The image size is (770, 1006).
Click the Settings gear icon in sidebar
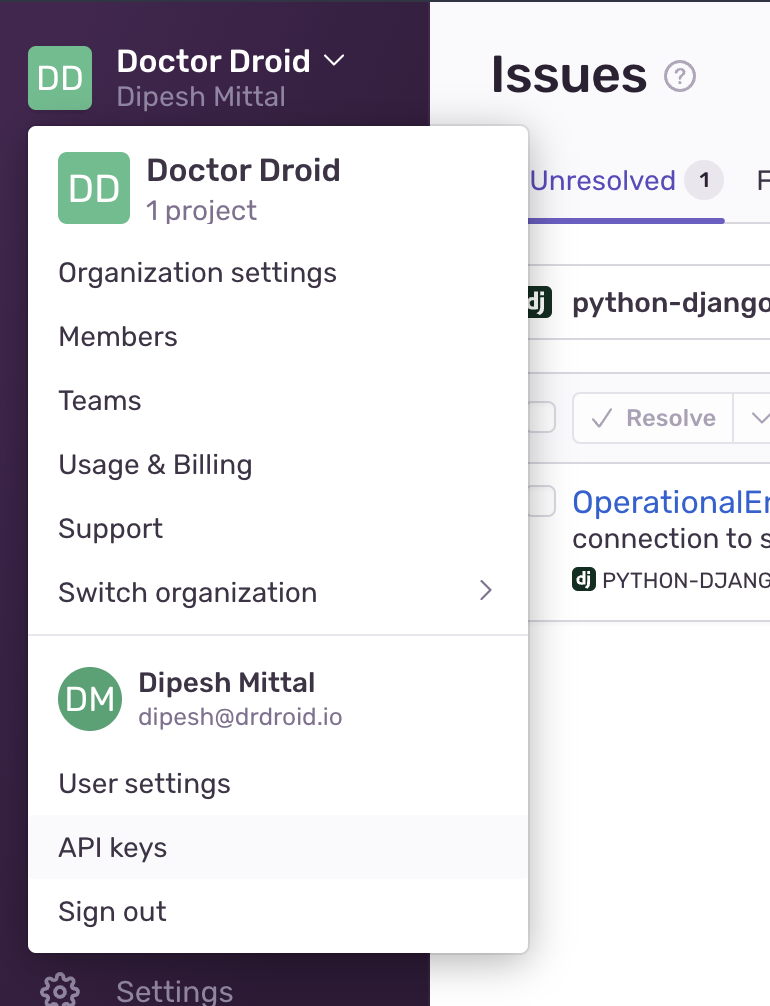pos(60,990)
